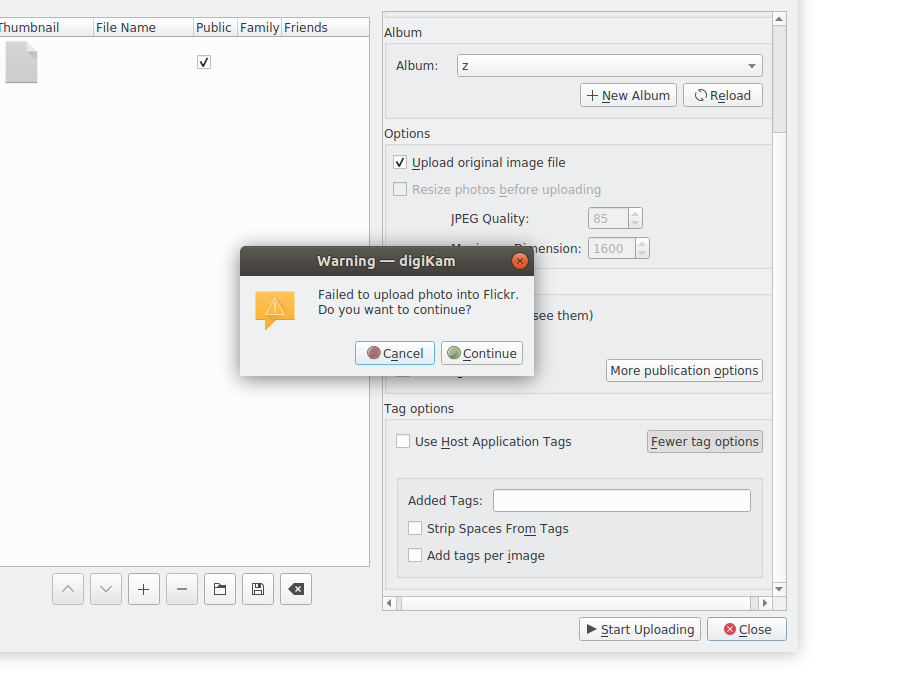Enable Use Host Application Tags
Viewport: 918px width, 686px height.
pyautogui.click(x=403, y=442)
